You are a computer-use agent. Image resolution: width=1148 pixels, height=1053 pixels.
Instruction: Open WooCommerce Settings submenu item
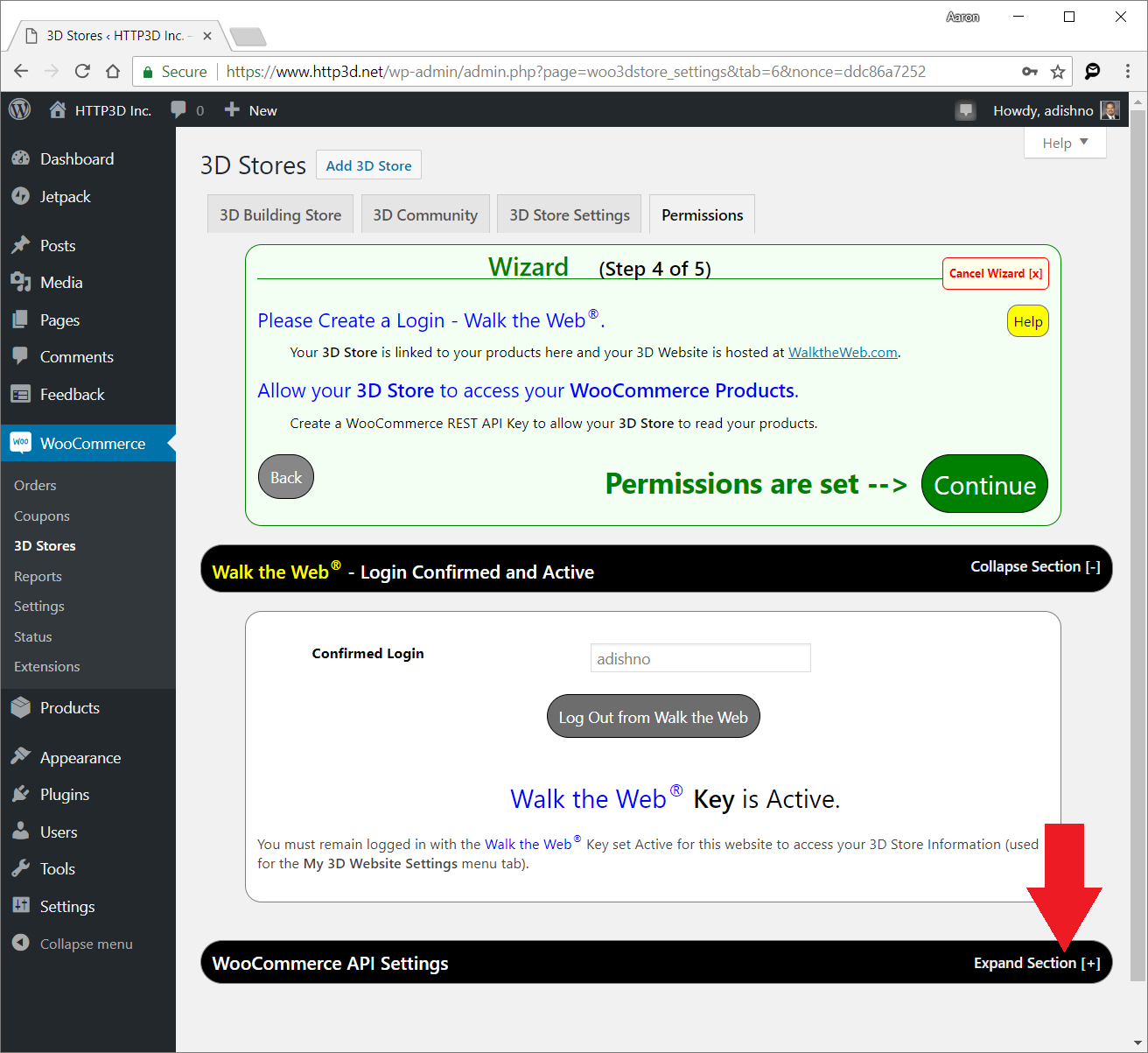click(39, 606)
